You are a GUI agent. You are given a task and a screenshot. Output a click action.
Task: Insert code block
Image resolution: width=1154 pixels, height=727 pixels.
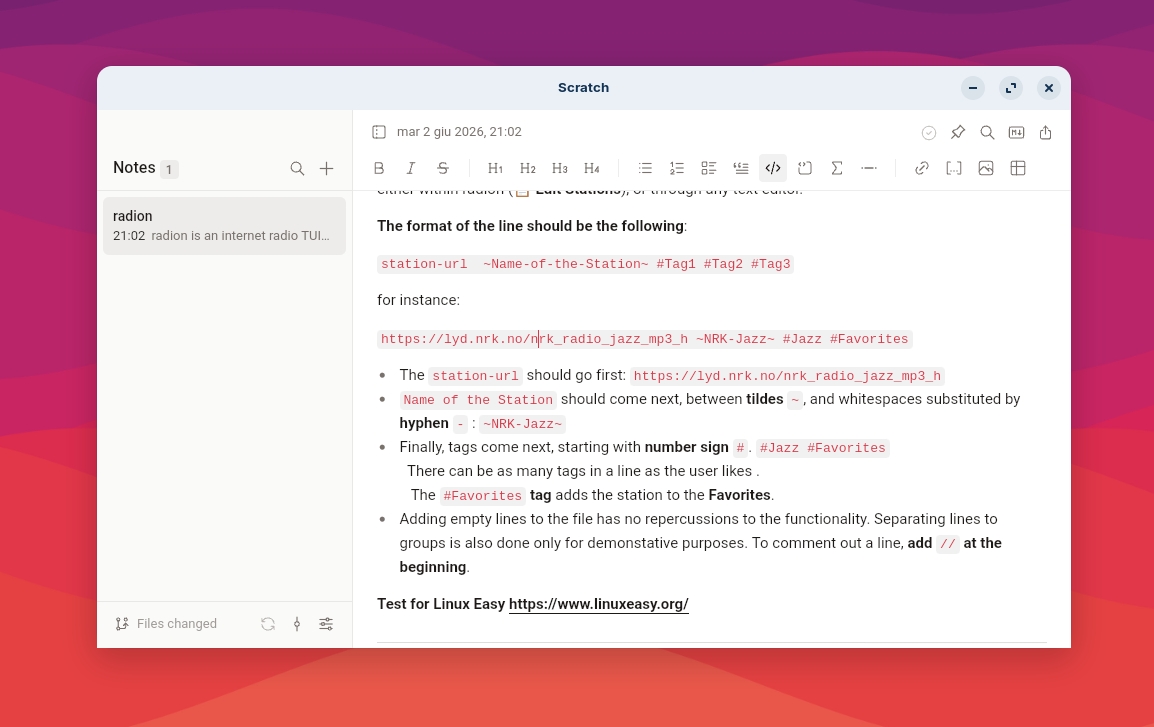click(x=805, y=169)
